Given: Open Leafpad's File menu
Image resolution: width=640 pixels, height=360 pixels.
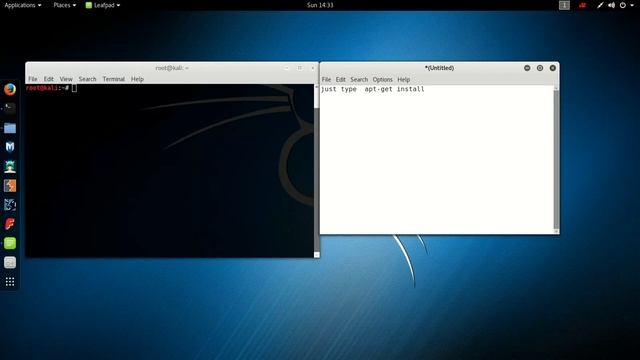Looking at the screenshot, I should (326, 80).
